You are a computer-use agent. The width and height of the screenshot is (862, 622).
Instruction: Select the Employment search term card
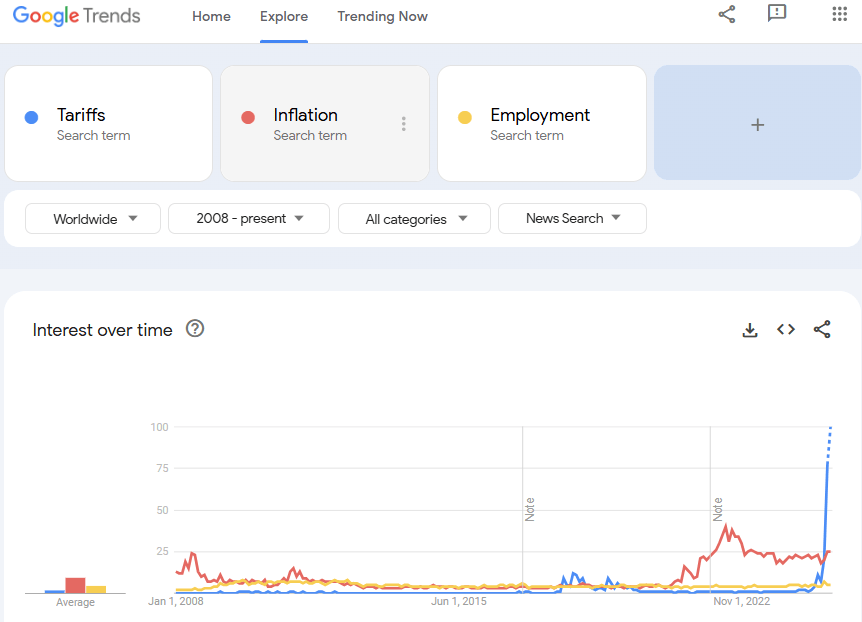tap(541, 123)
